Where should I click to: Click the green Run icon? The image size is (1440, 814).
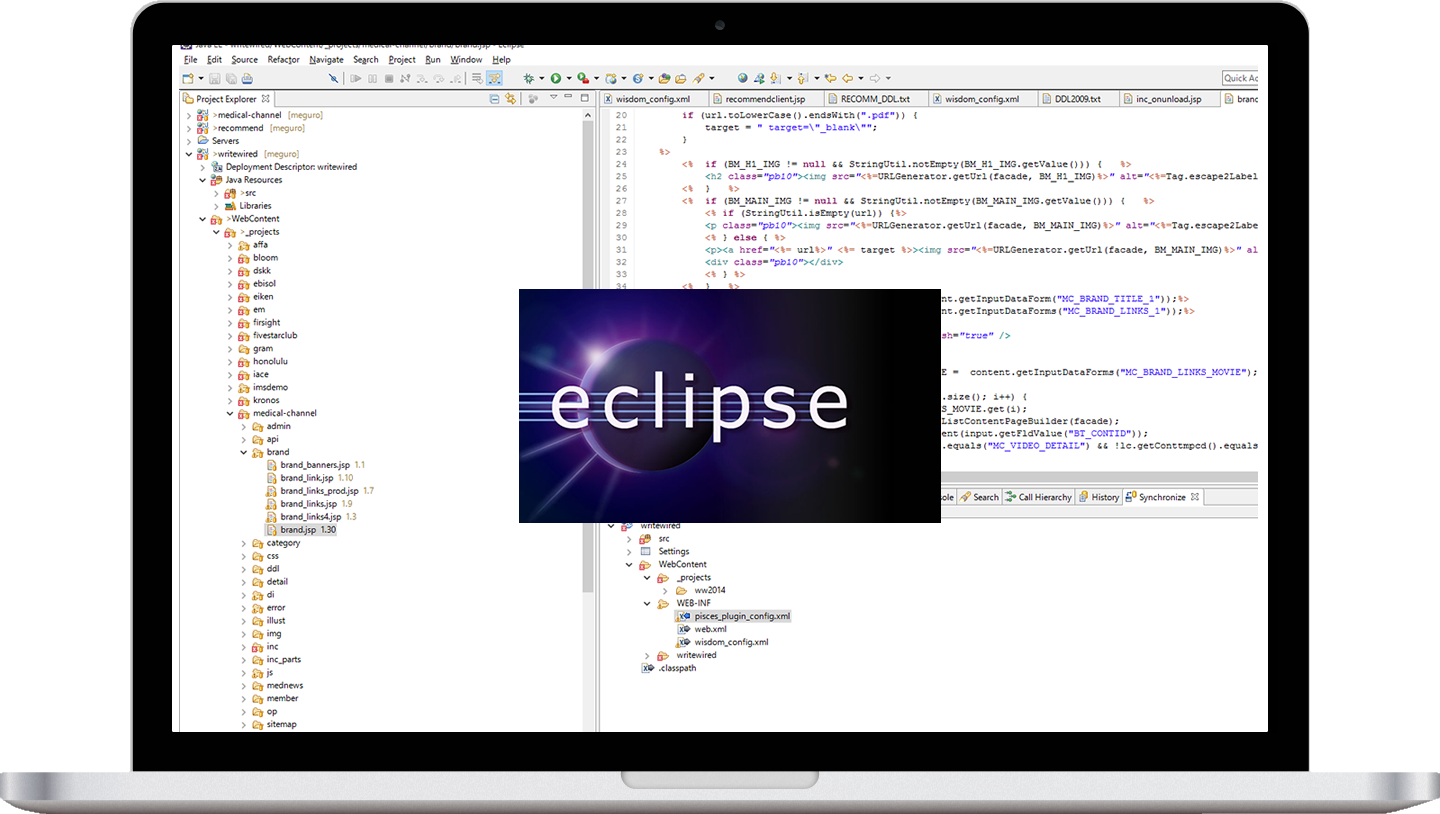pyautogui.click(x=555, y=78)
